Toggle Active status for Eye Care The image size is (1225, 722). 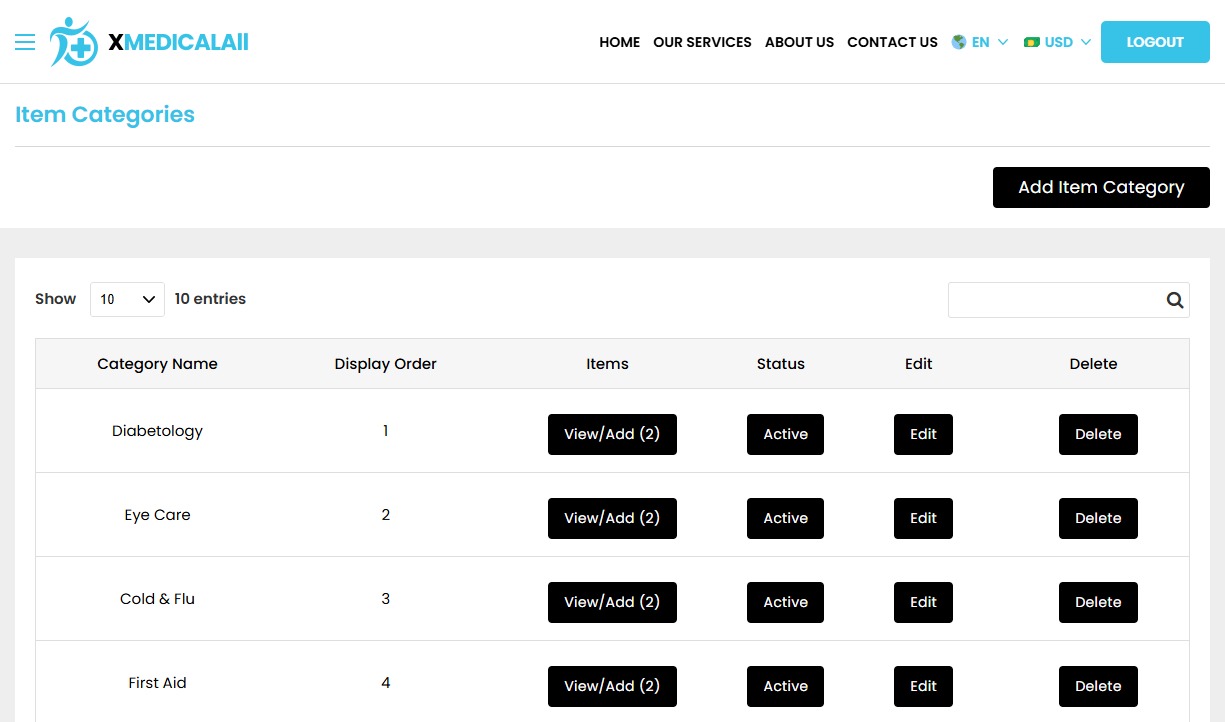[785, 518]
